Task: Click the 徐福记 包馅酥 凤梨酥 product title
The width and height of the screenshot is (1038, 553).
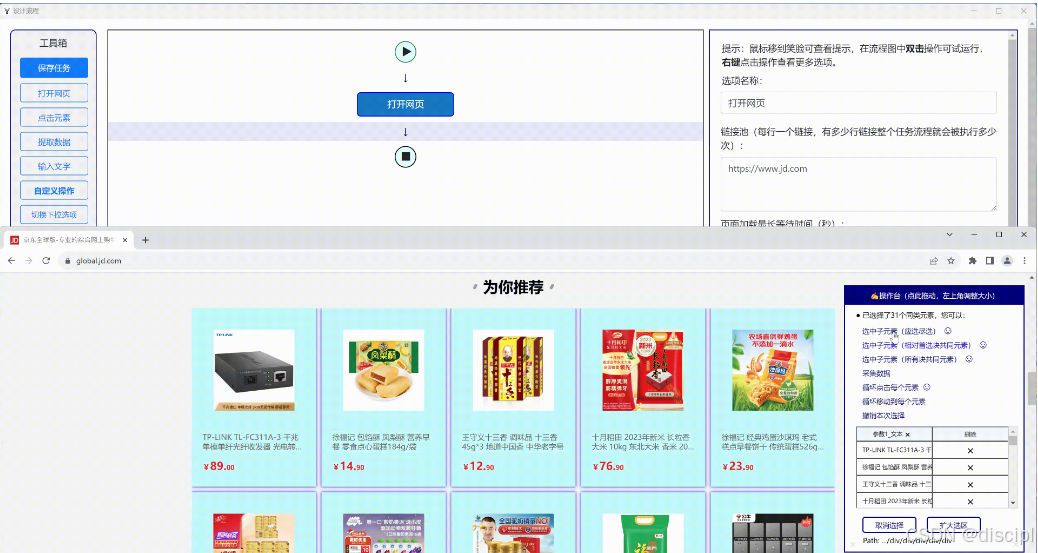Action: pos(381,442)
